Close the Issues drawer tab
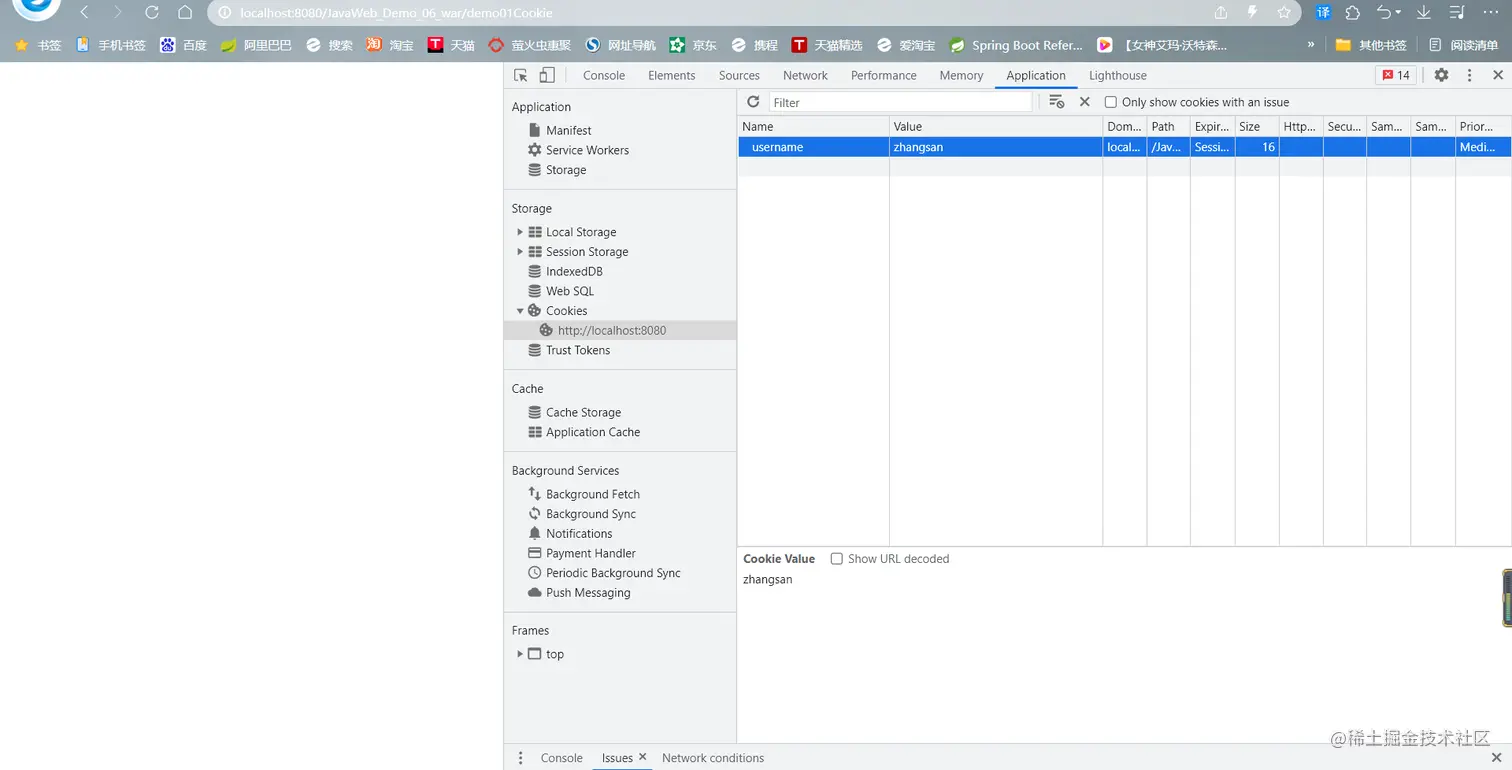This screenshot has width=1512, height=770. coord(642,757)
